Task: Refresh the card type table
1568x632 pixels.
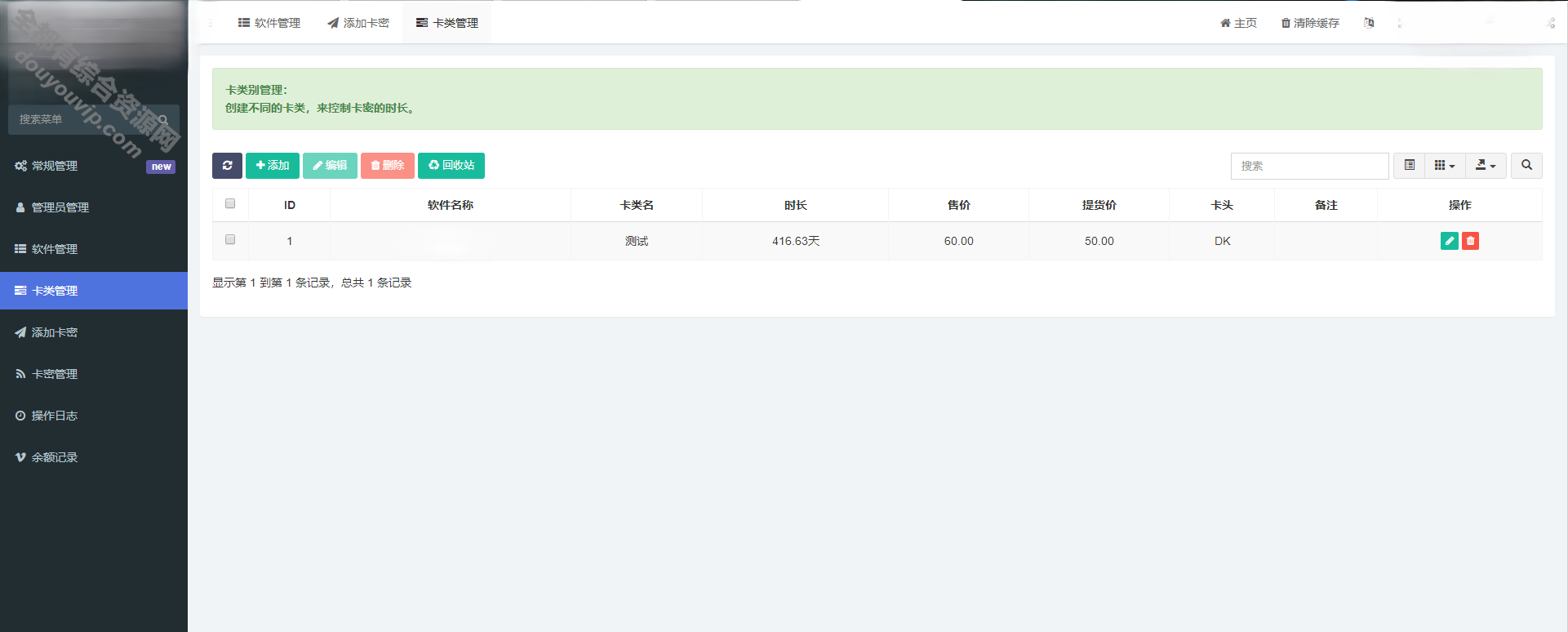Action: coord(227,166)
